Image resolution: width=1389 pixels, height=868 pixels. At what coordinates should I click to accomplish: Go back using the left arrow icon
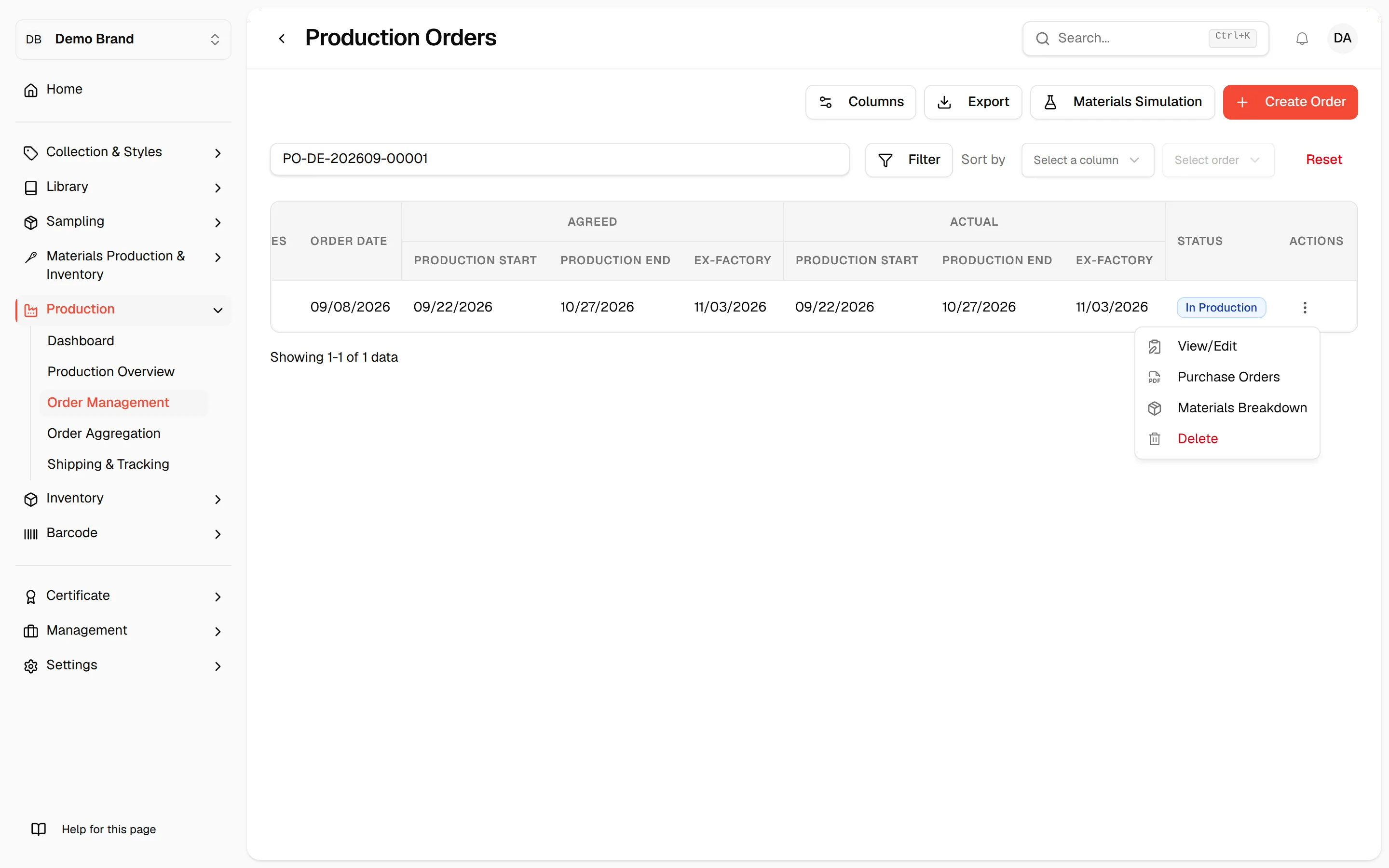tap(282, 39)
